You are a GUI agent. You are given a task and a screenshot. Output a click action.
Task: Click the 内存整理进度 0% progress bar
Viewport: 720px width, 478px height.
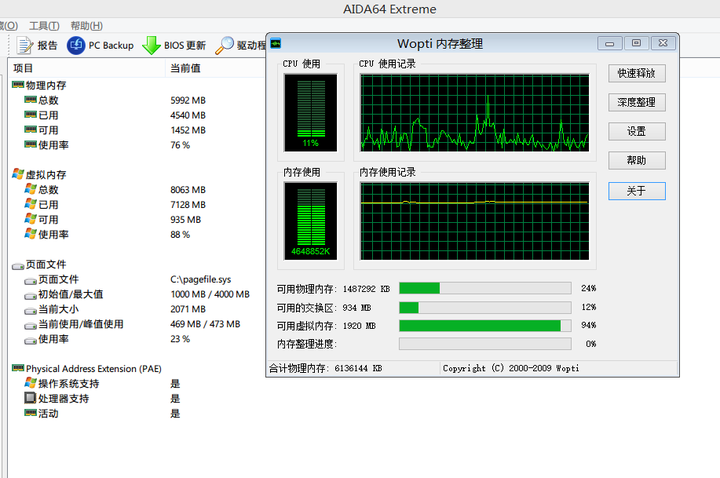(x=485, y=344)
